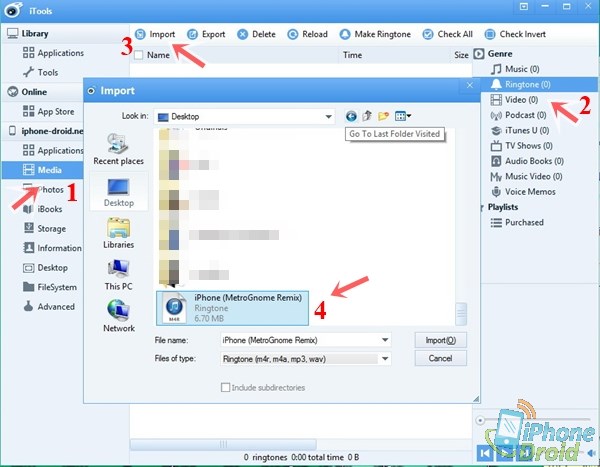Select iPhone (MetroGnome Remix) ringtone file
Viewport: 600px width, 467px height.
(x=232, y=308)
